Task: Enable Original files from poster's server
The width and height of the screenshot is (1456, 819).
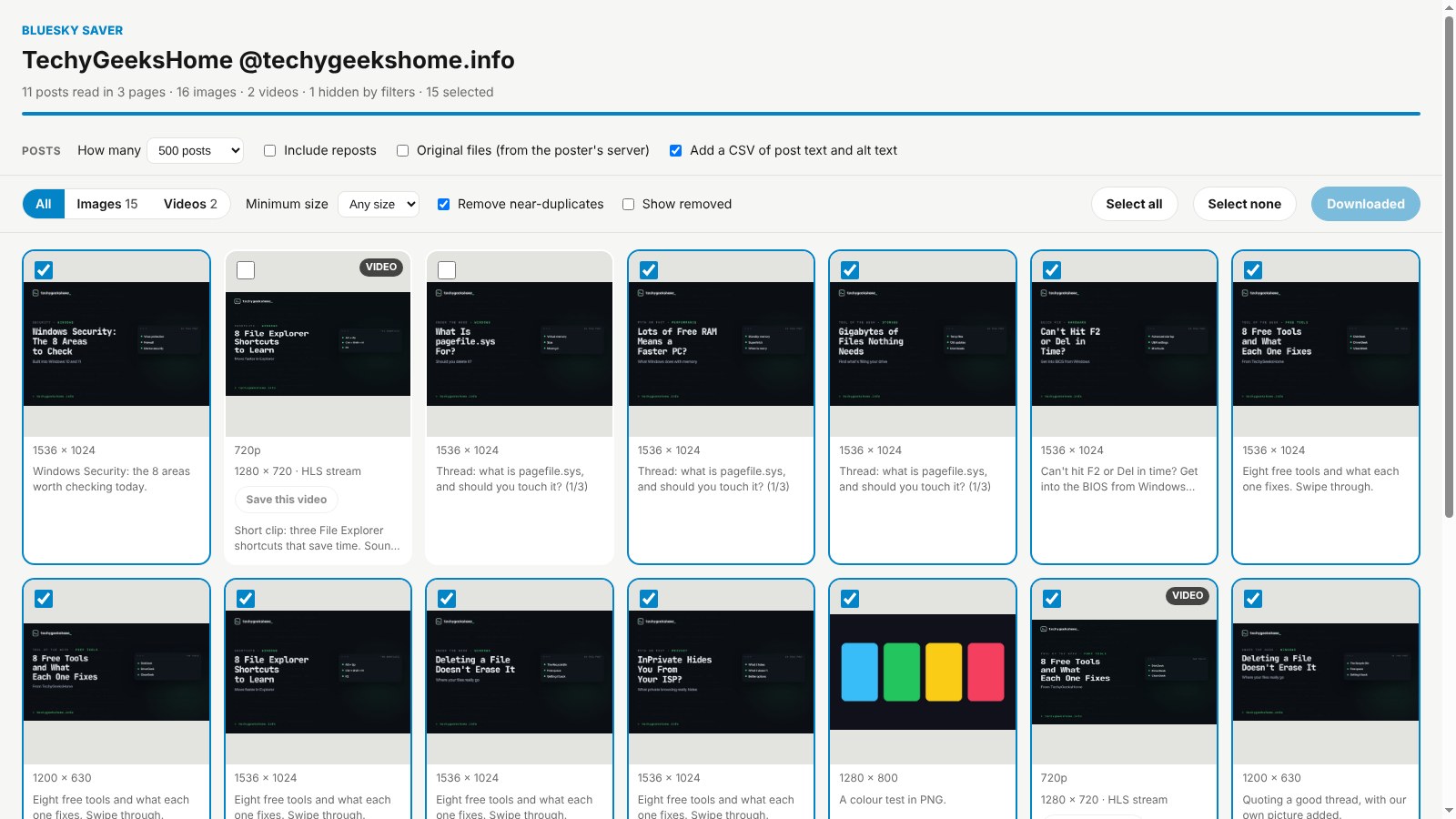Action: [x=402, y=151]
